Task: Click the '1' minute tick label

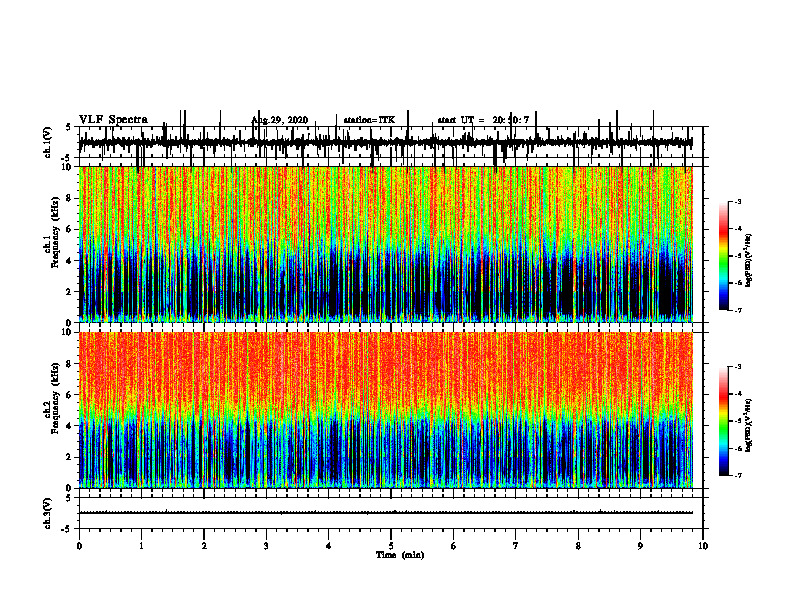Action: coord(141,546)
